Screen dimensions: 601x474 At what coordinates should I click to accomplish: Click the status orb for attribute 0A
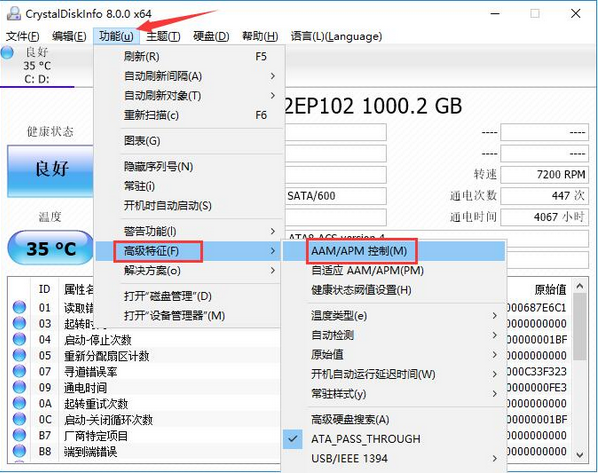[19, 403]
